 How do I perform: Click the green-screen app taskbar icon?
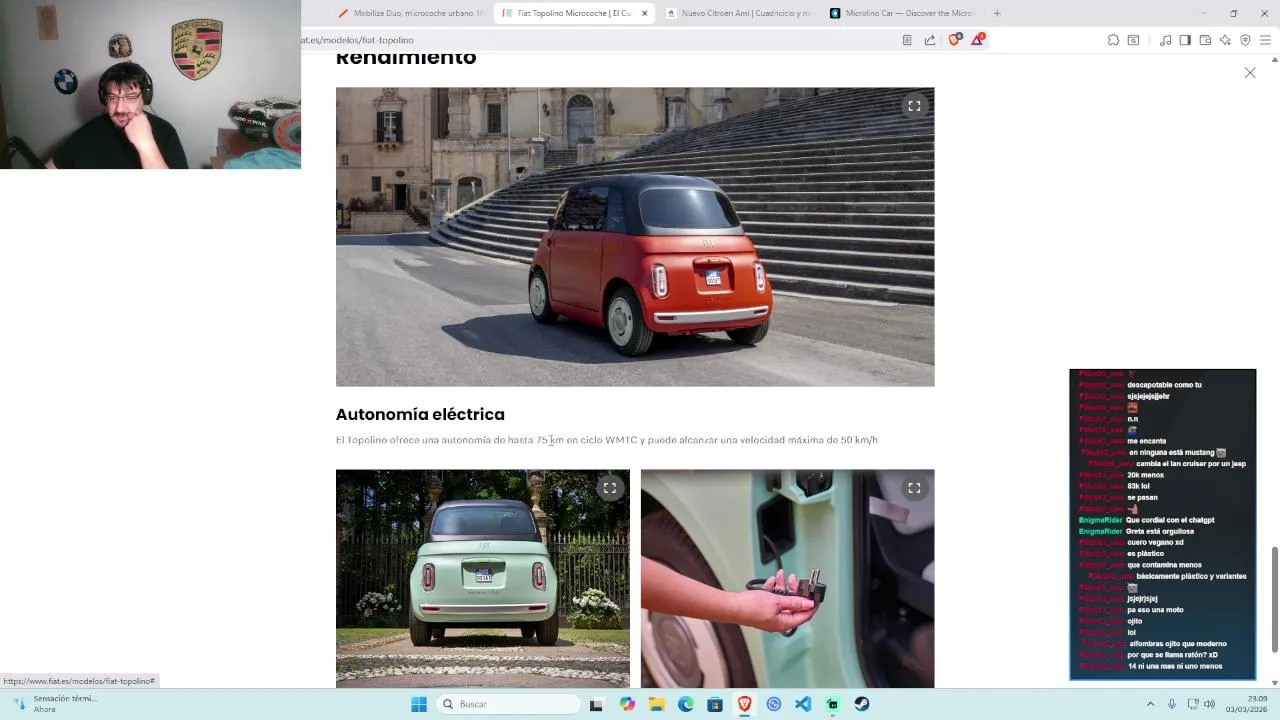(832, 704)
